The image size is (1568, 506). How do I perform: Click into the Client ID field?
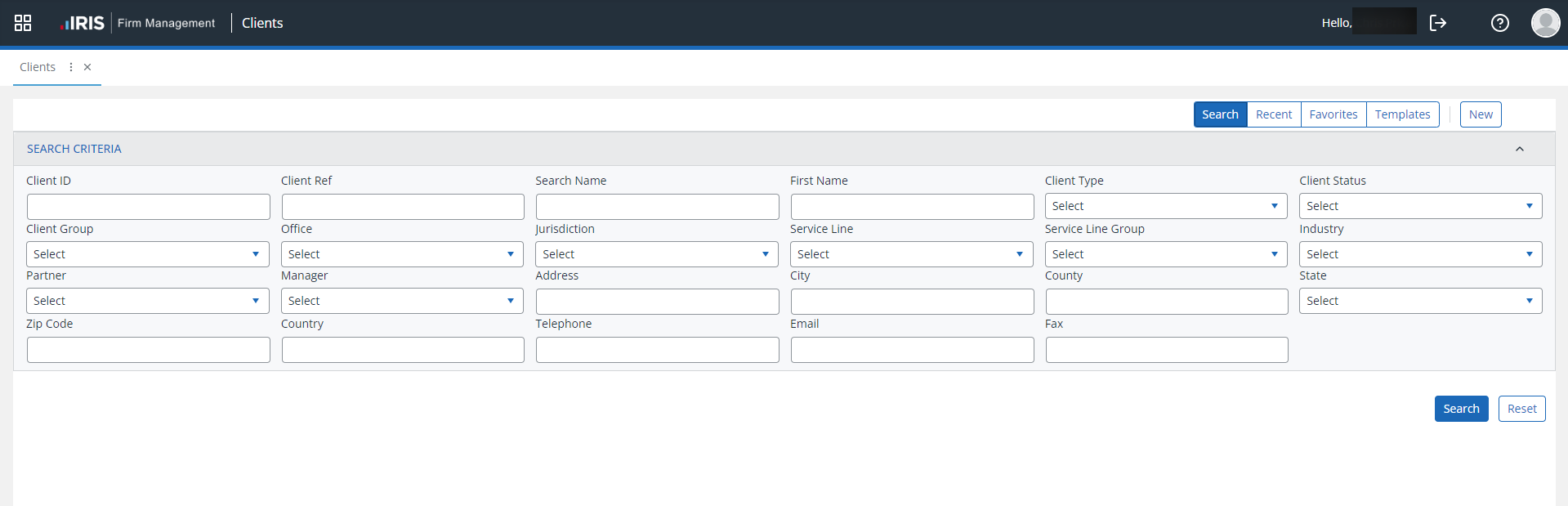148,207
